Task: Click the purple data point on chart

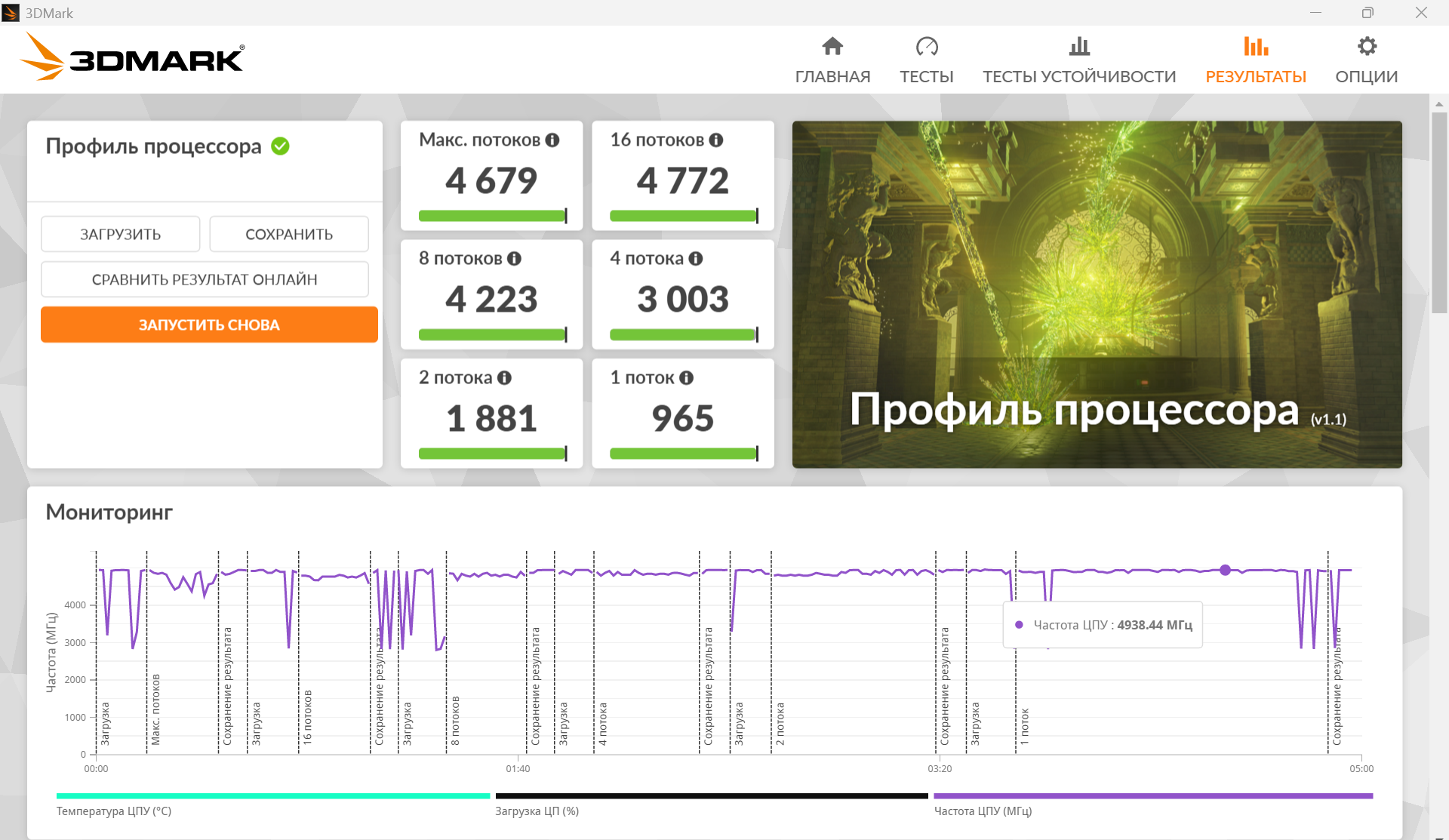Action: point(1225,570)
